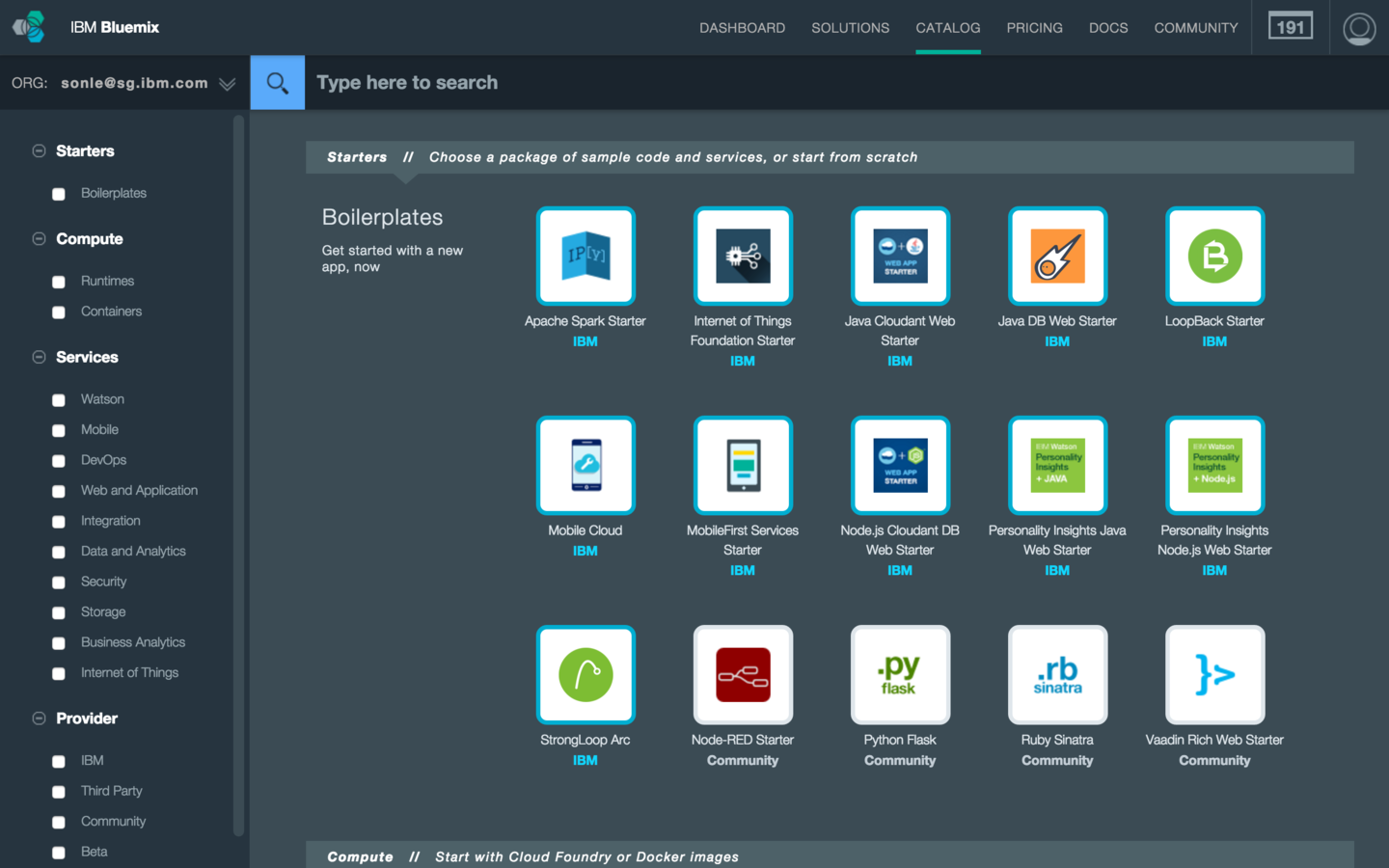Image resolution: width=1389 pixels, height=868 pixels.
Task: Check the Mobile services checkbox
Action: pos(59,430)
